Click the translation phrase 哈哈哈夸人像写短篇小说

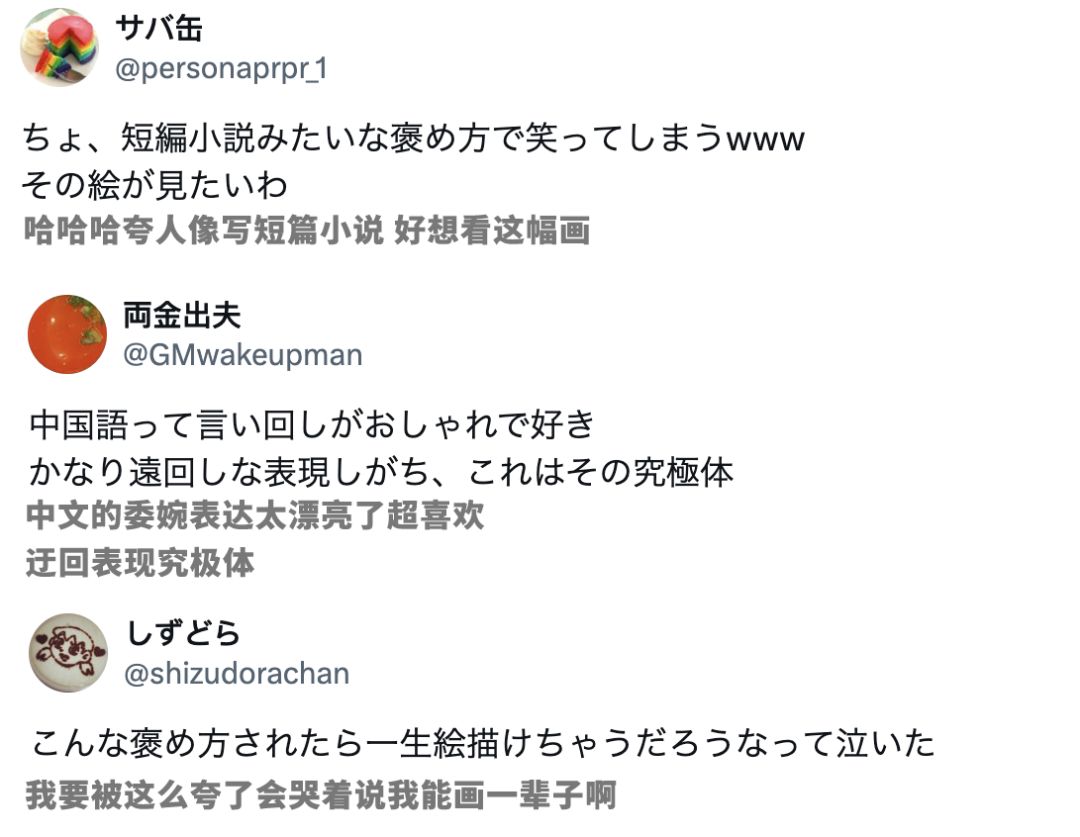coord(204,230)
